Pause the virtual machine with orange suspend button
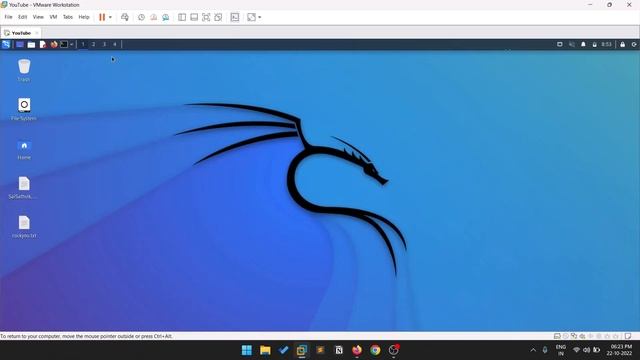The height and width of the screenshot is (360, 640). click(102, 17)
